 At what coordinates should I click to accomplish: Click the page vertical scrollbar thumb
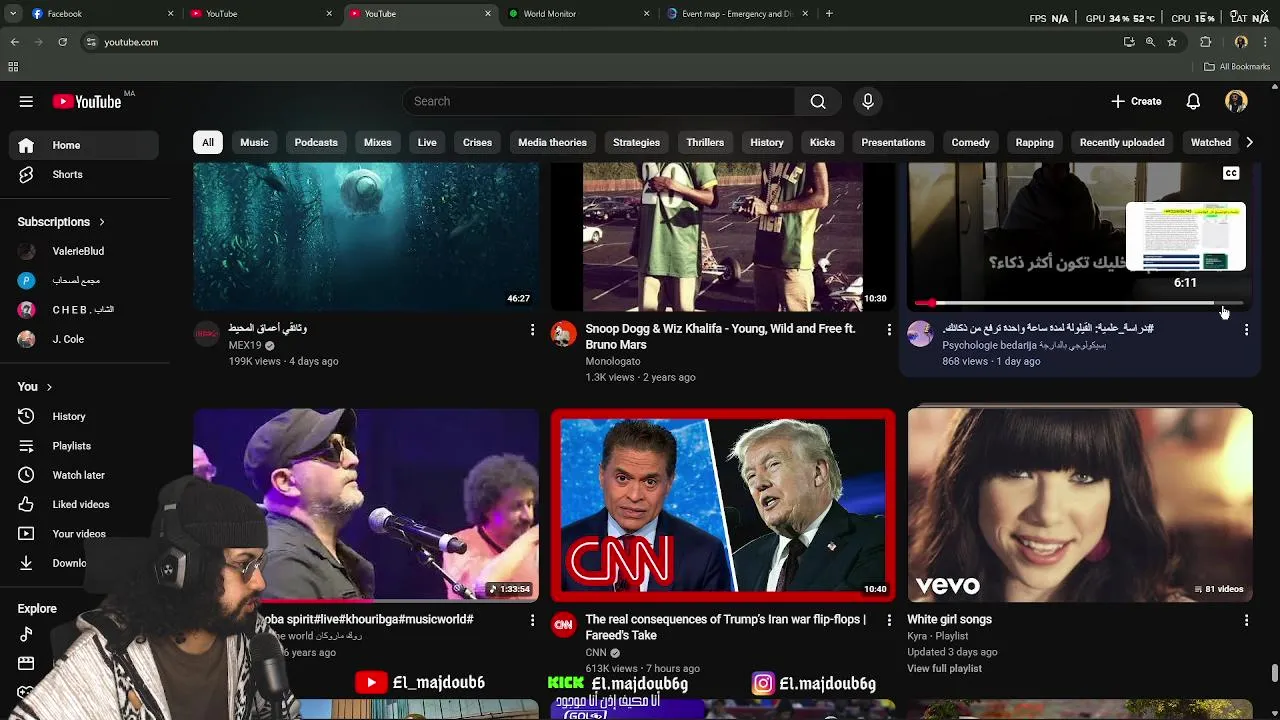click(x=1274, y=672)
